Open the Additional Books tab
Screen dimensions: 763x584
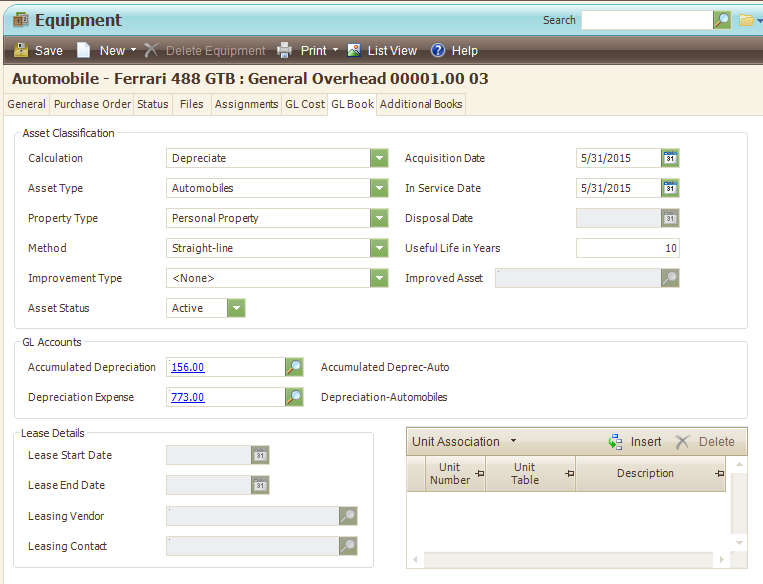[421, 104]
